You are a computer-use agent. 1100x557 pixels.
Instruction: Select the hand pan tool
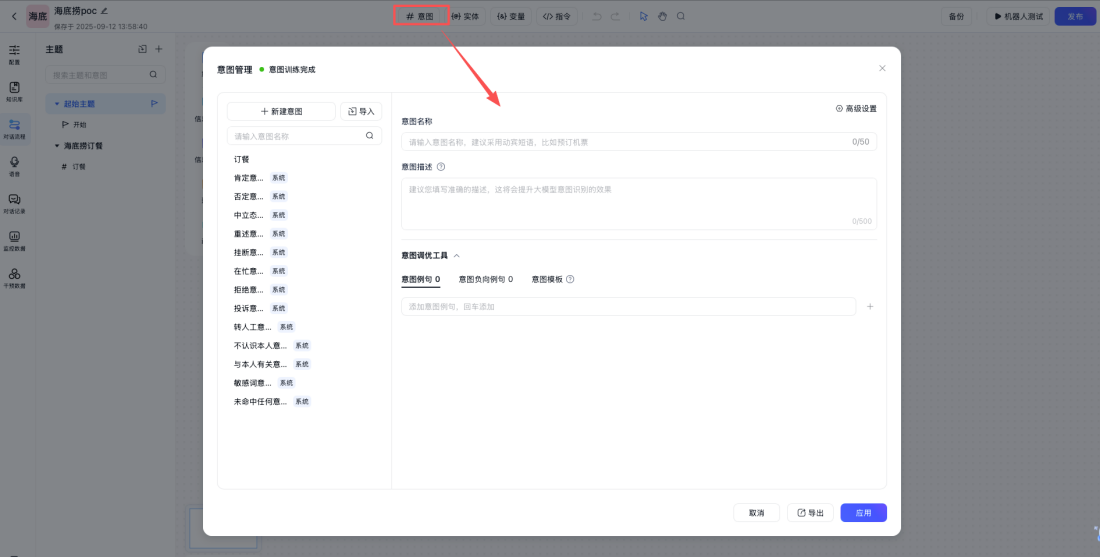(x=662, y=16)
